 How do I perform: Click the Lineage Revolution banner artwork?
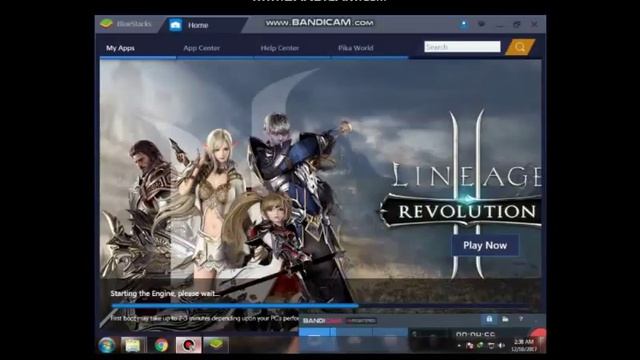pos(321,169)
